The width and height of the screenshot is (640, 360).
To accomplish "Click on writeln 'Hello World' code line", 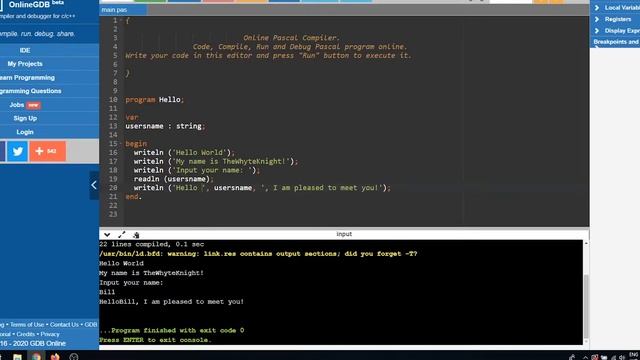I will [x=184, y=153].
